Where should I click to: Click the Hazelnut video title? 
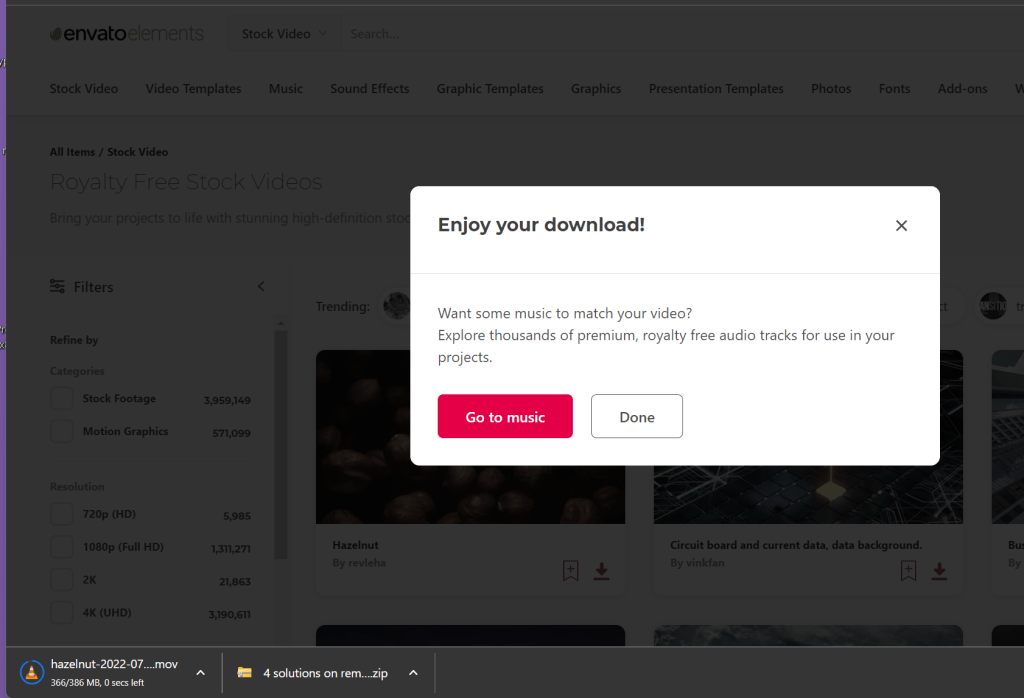(x=355, y=545)
